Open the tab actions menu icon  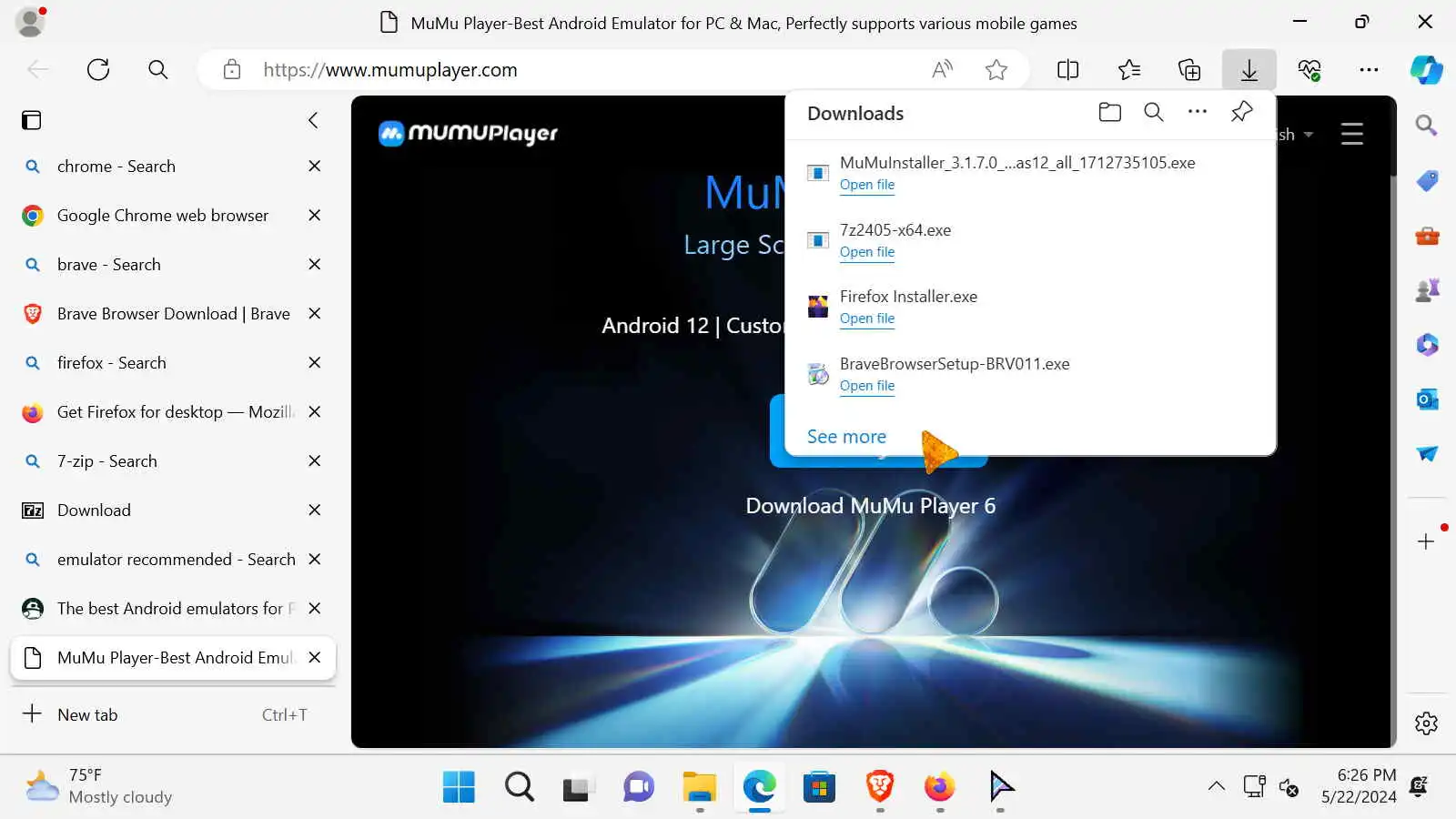[x=32, y=120]
